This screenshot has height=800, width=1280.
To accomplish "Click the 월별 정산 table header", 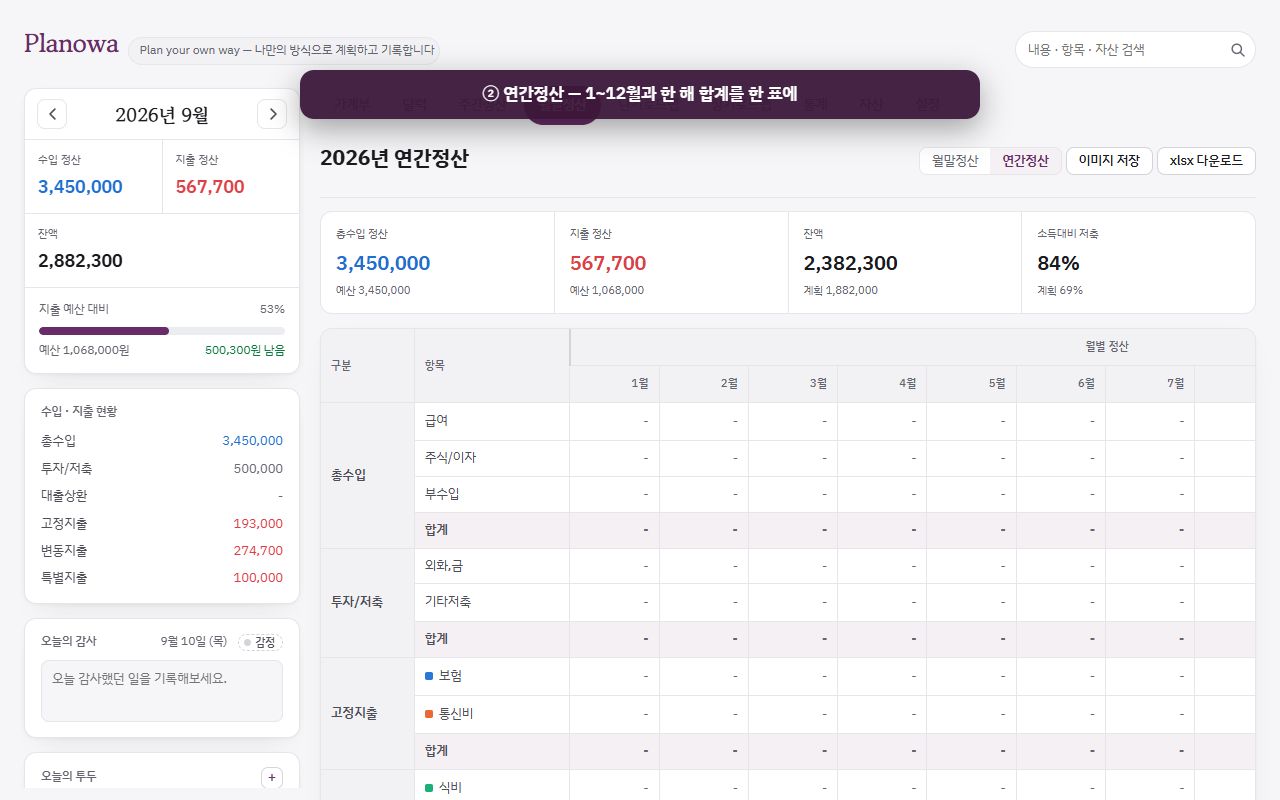I will click(1107, 346).
